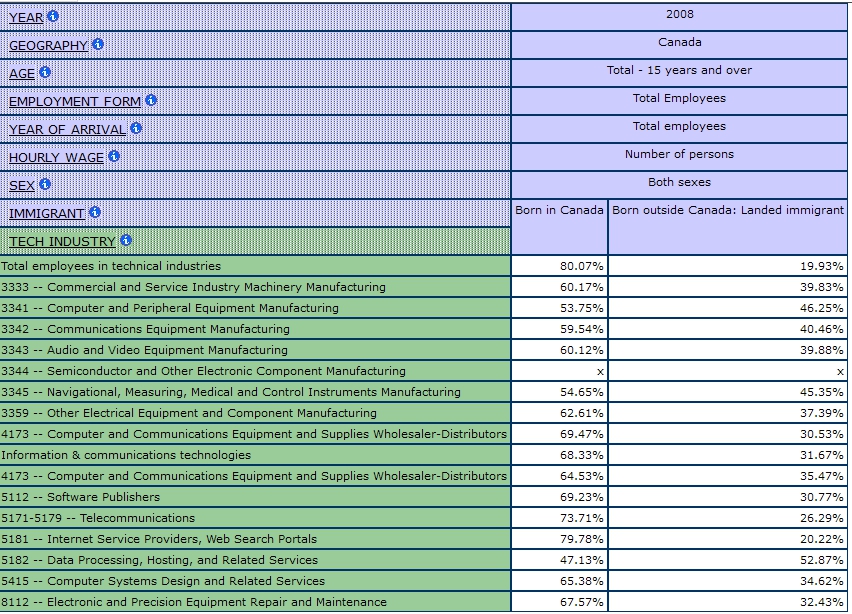
Task: Open the HOURLY WAGE link
Action: [x=56, y=158]
